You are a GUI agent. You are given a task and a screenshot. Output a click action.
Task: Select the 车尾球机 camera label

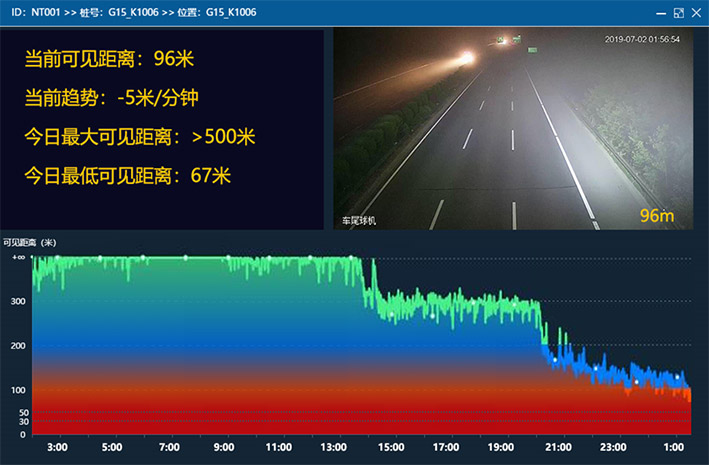tap(359, 221)
